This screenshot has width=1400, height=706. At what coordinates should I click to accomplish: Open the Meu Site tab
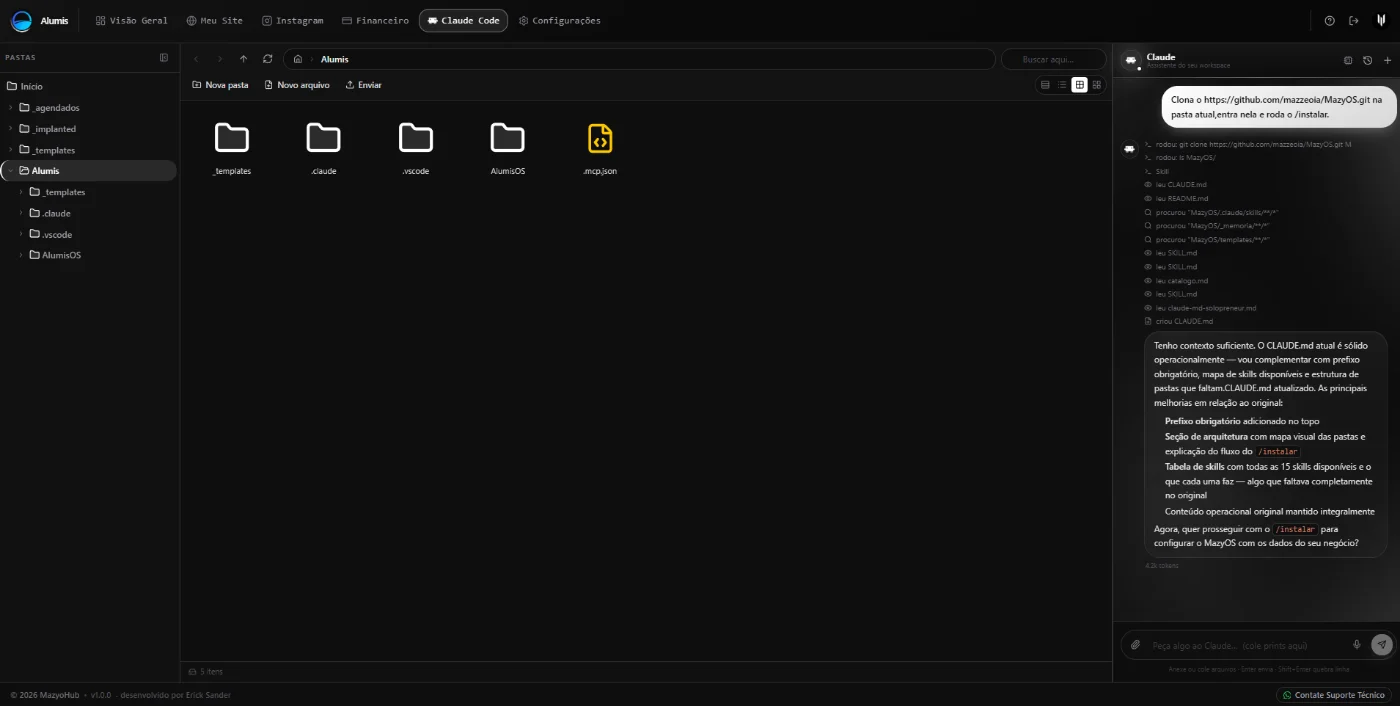click(214, 20)
